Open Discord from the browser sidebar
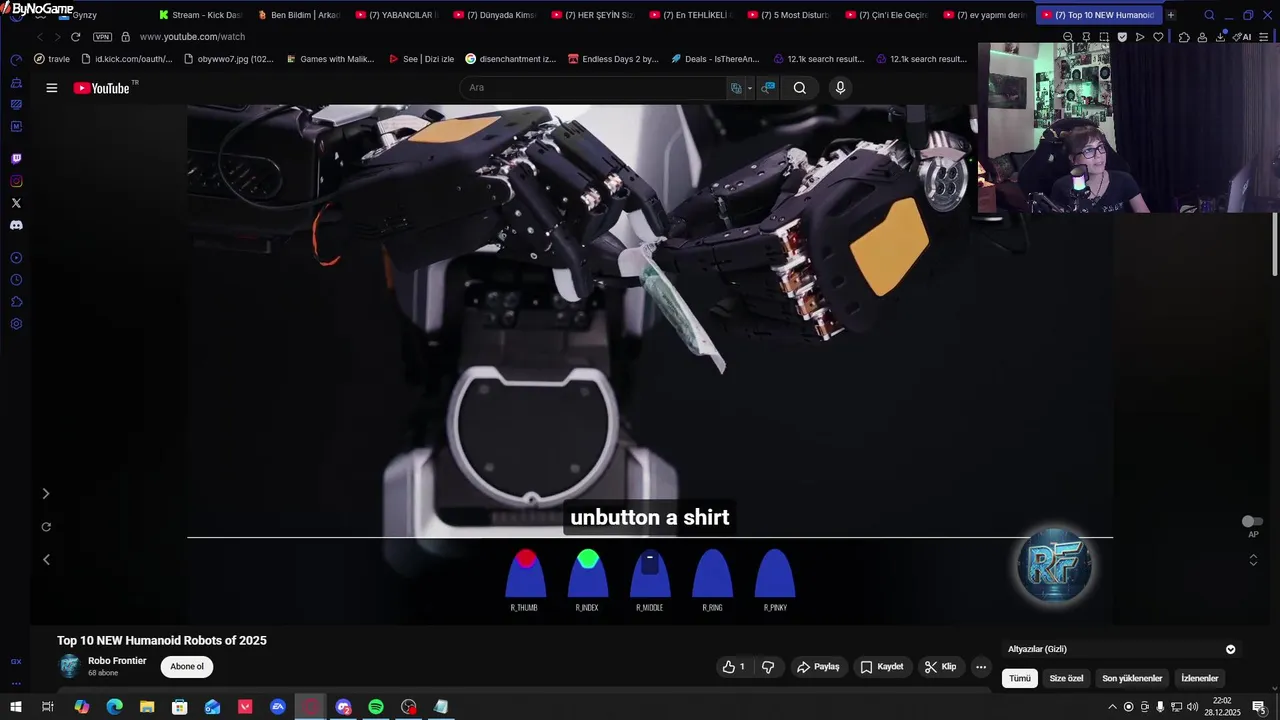This screenshot has height=720, width=1280. tap(16, 225)
